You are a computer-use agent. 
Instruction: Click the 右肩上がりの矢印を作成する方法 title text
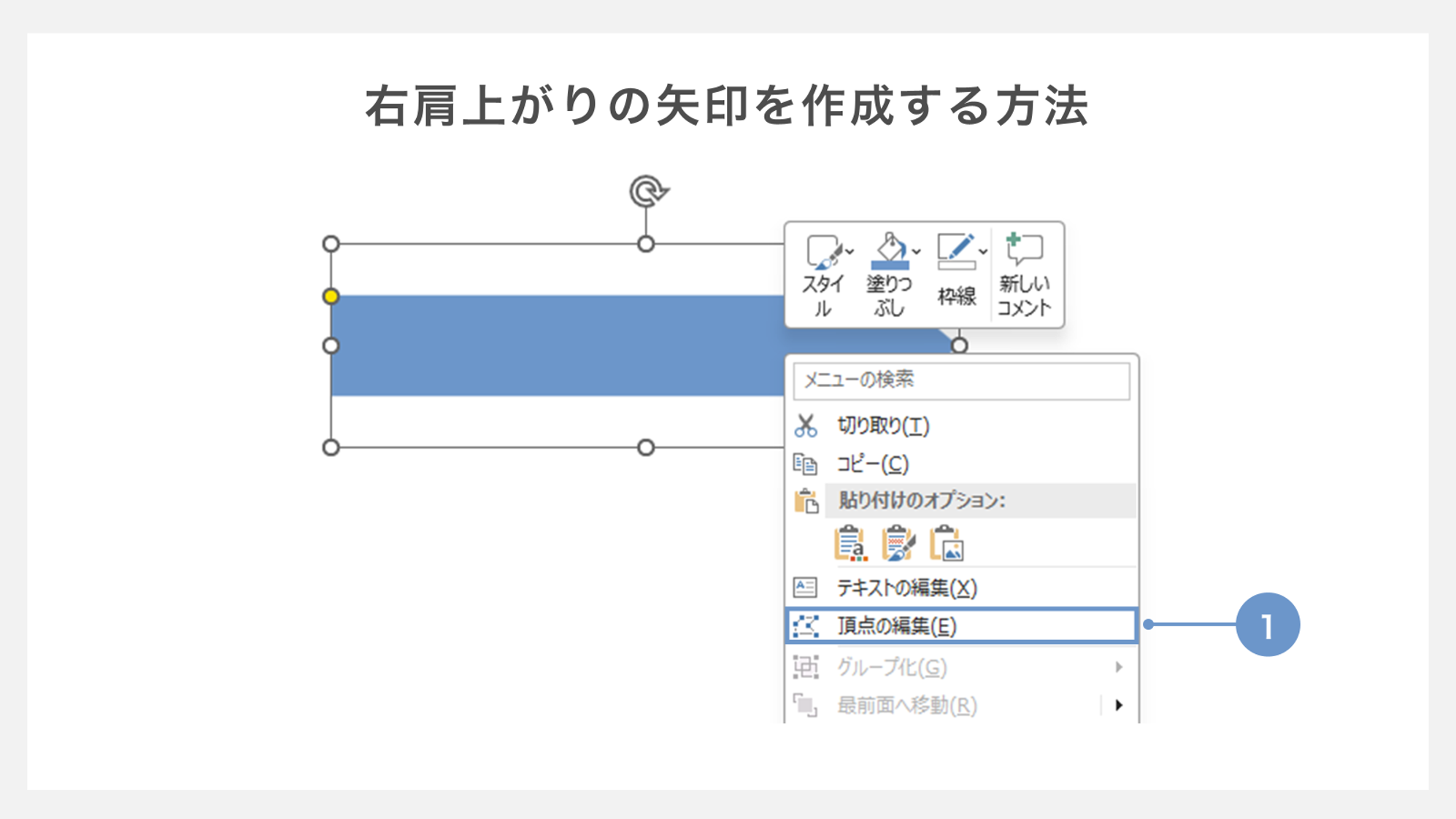pos(727,107)
